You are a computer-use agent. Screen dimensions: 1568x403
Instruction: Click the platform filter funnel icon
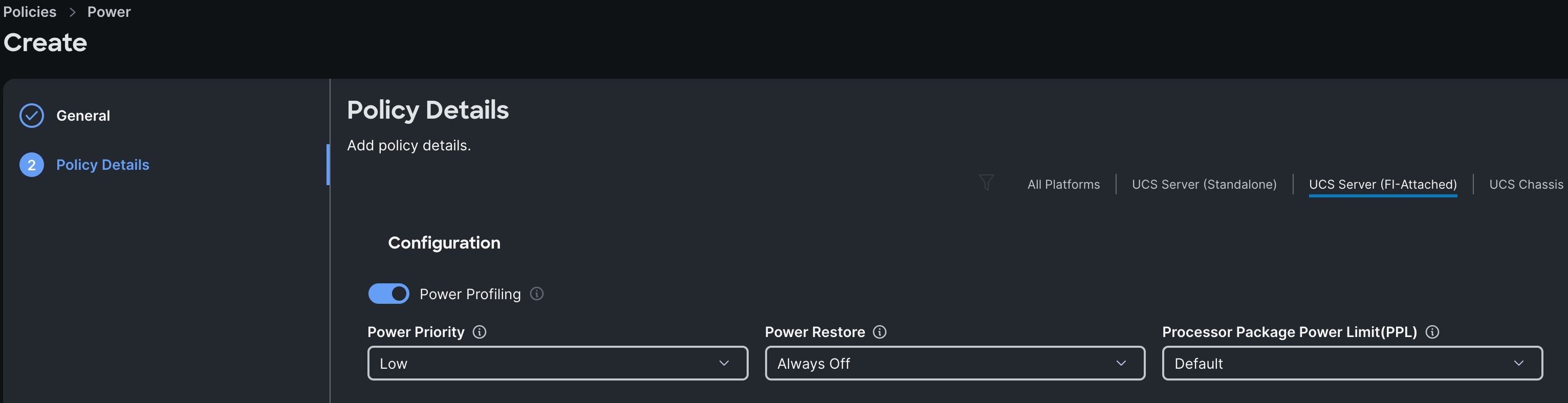coord(986,183)
